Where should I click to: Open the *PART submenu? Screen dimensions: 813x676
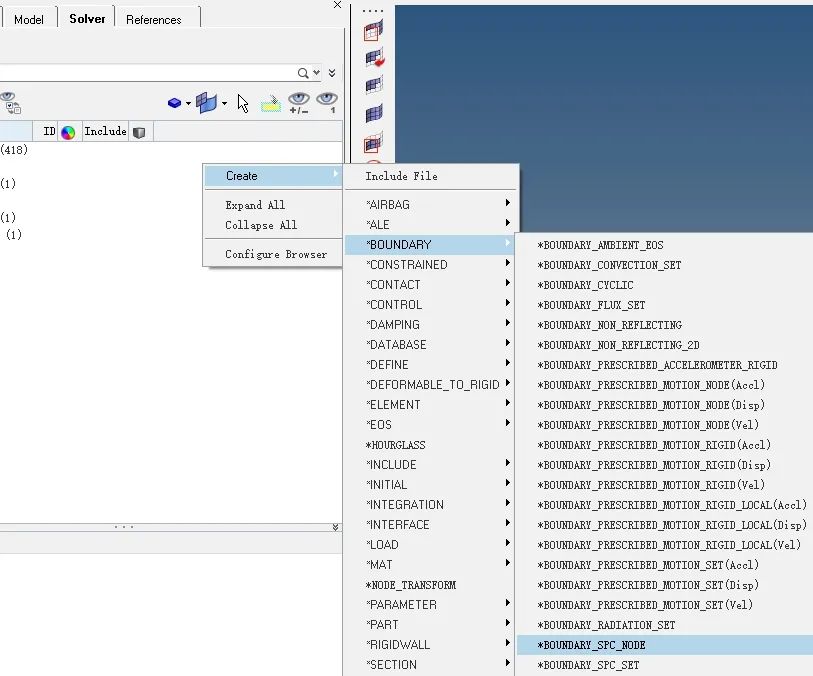[x=431, y=625]
